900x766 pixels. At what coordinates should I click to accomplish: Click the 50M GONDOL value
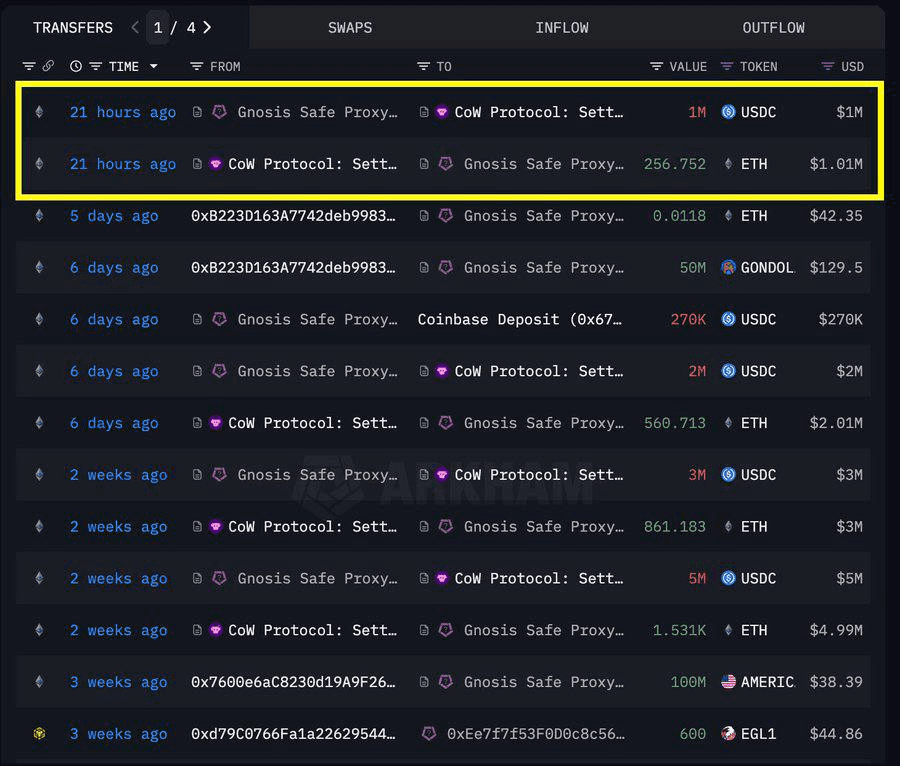pos(693,268)
